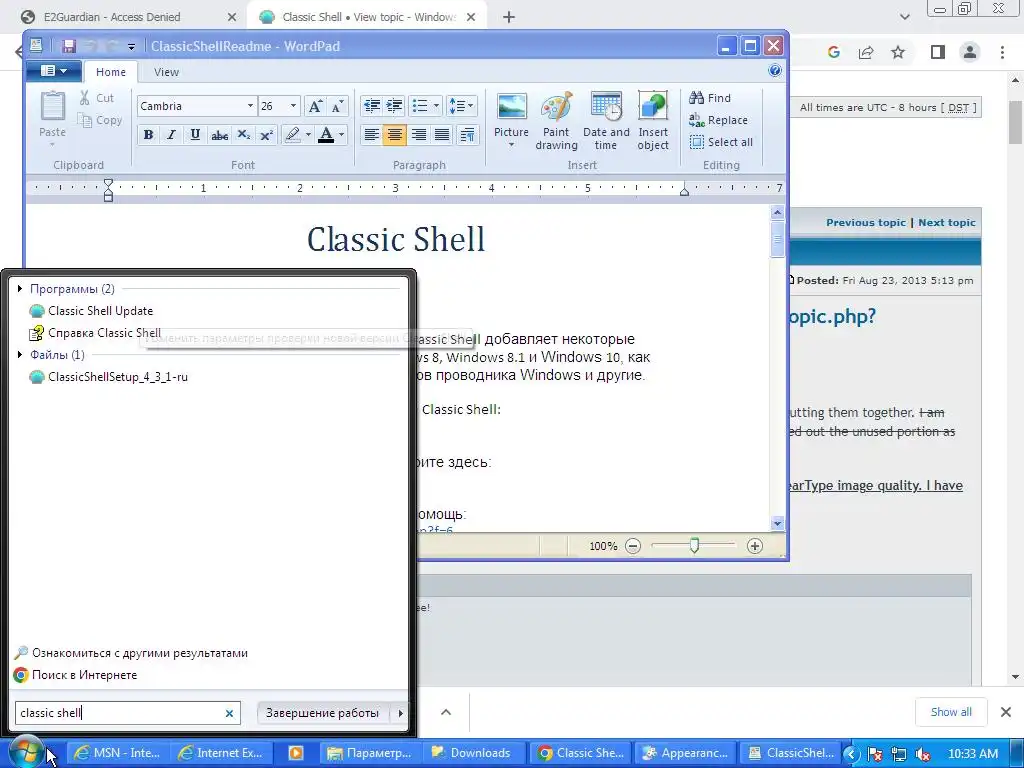Zoom out with WordPad minus button
The height and width of the screenshot is (768, 1024).
(x=633, y=546)
